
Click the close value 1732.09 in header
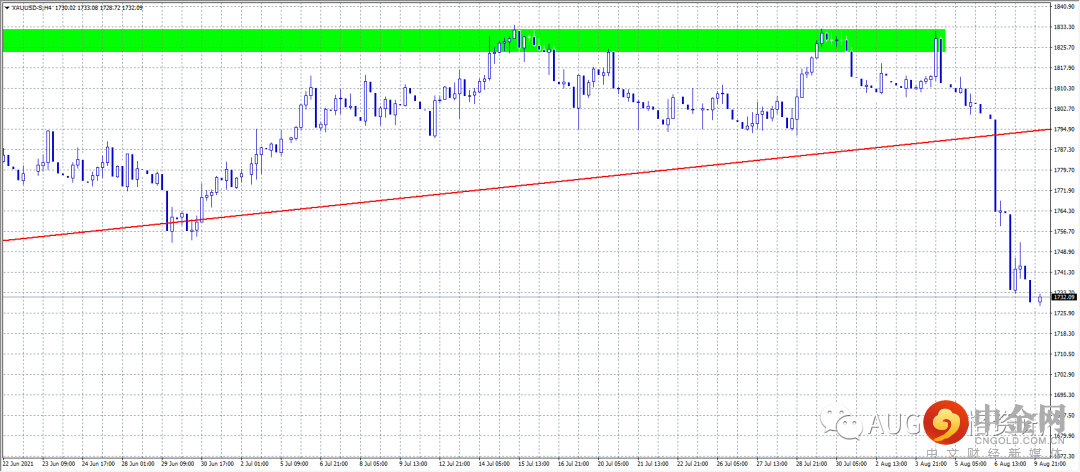click(133, 6)
